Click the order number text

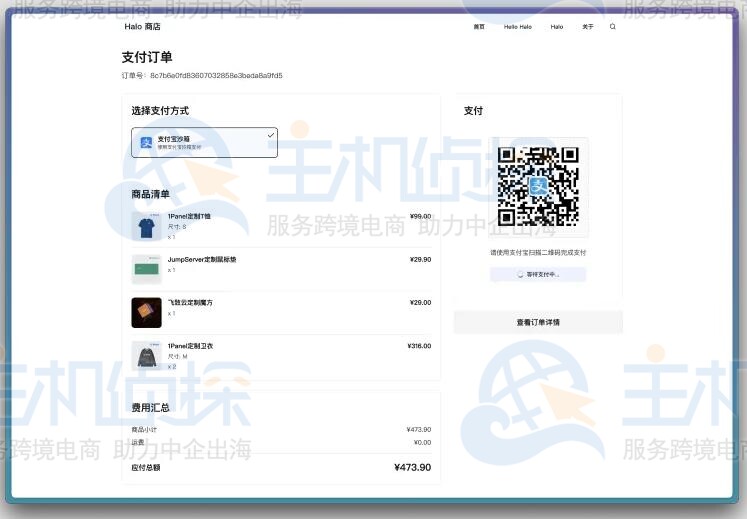[x=202, y=75]
